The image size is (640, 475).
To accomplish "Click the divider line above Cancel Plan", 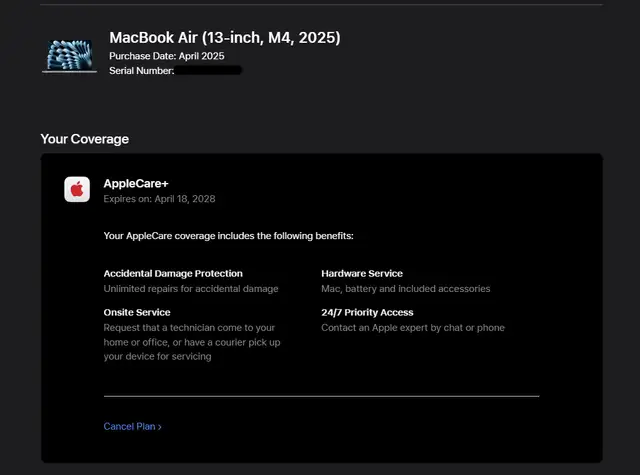I will point(322,396).
